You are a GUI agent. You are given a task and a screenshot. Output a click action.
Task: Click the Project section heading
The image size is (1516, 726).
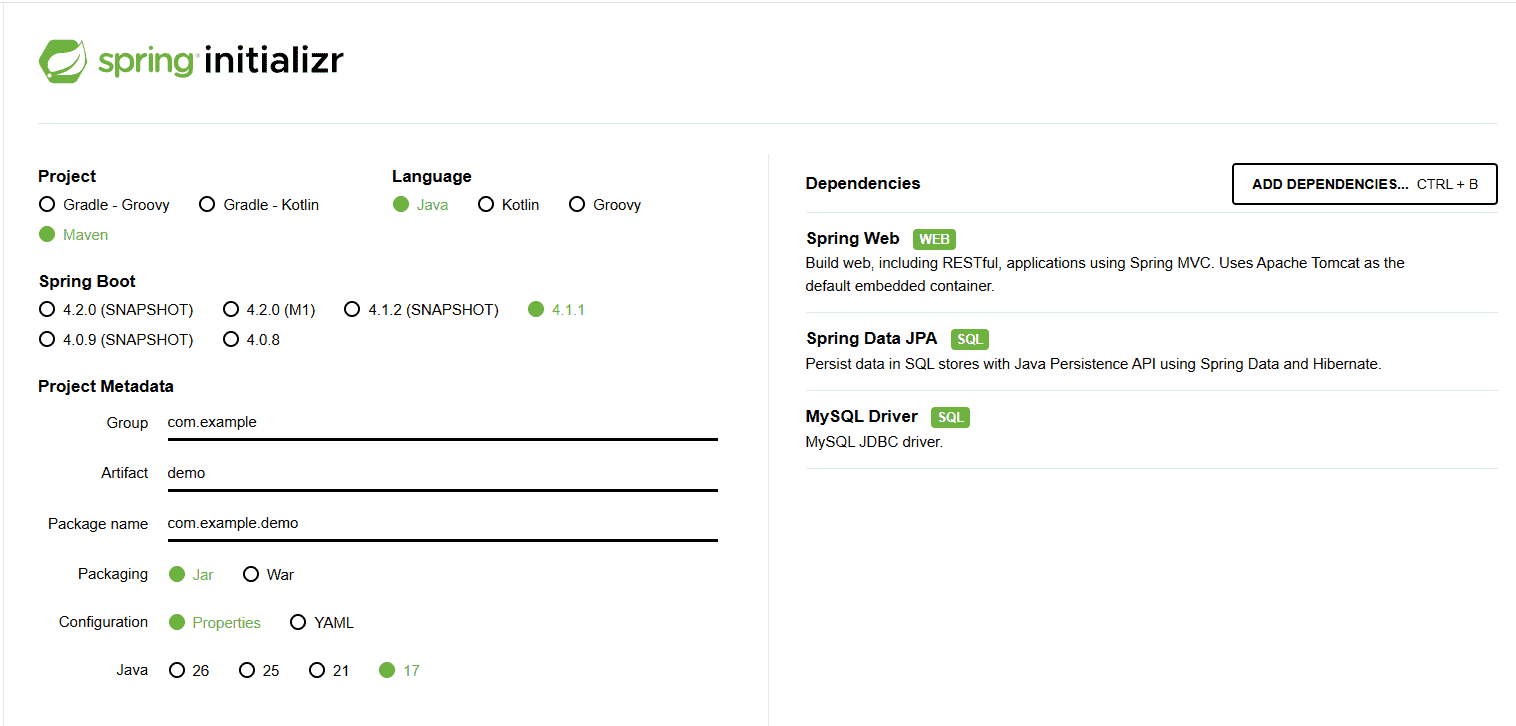click(67, 177)
